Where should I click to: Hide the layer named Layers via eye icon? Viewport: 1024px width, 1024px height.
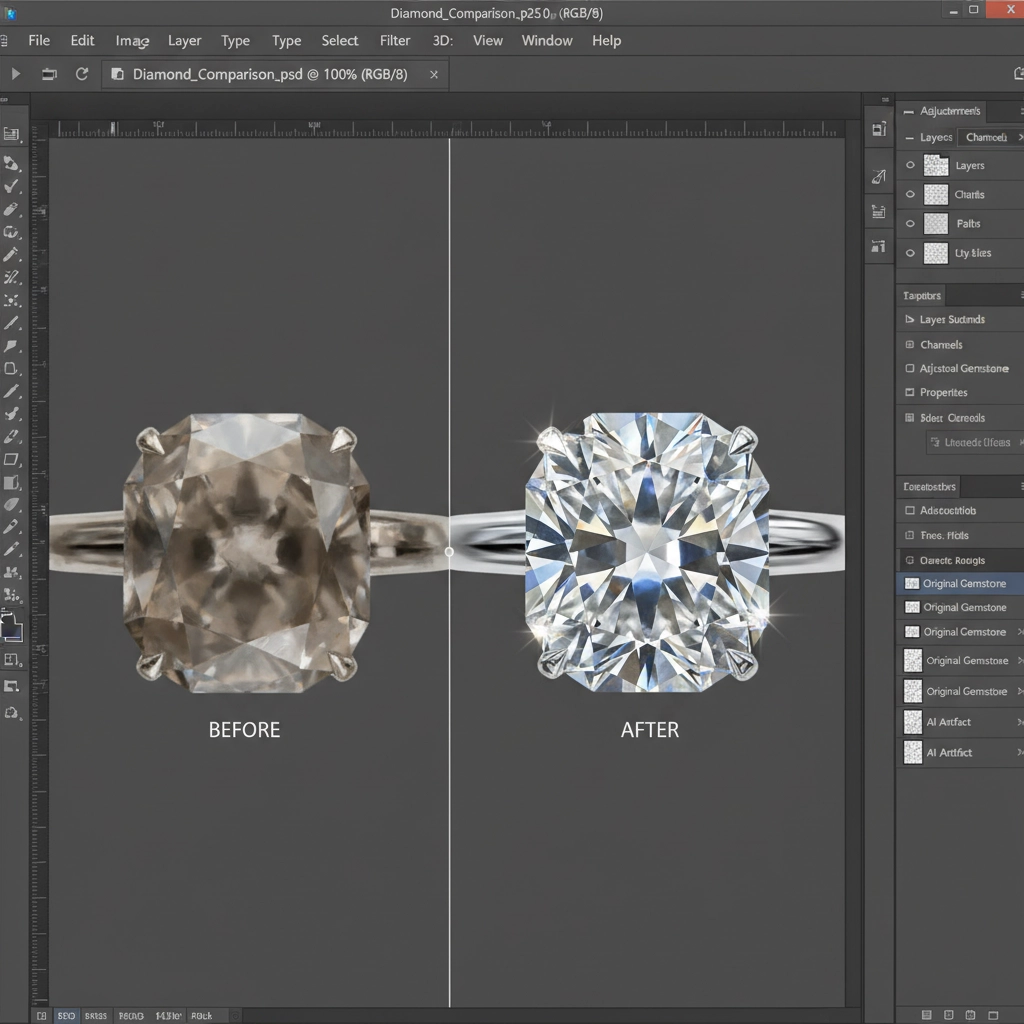click(910, 165)
